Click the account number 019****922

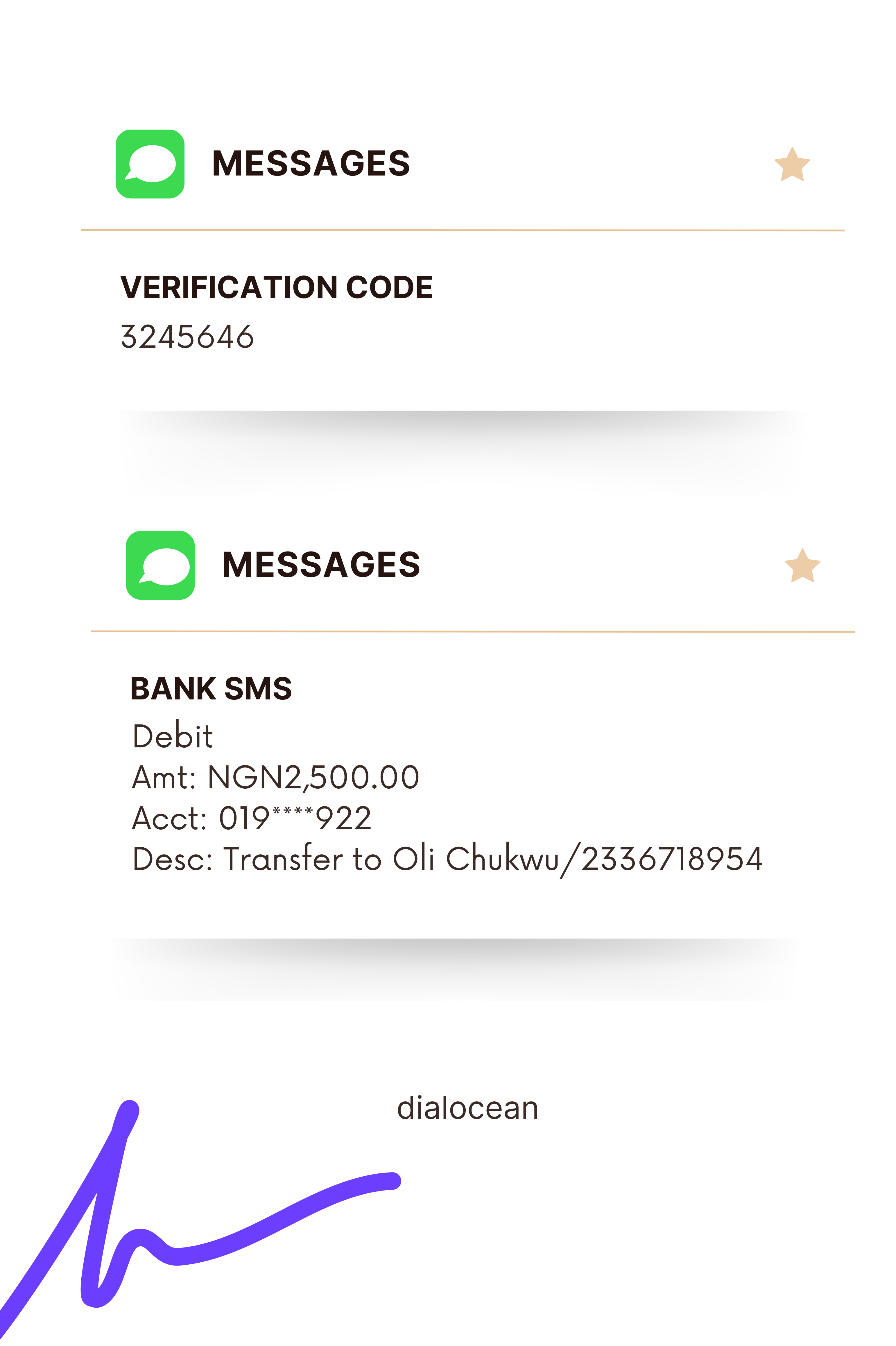[x=295, y=818]
